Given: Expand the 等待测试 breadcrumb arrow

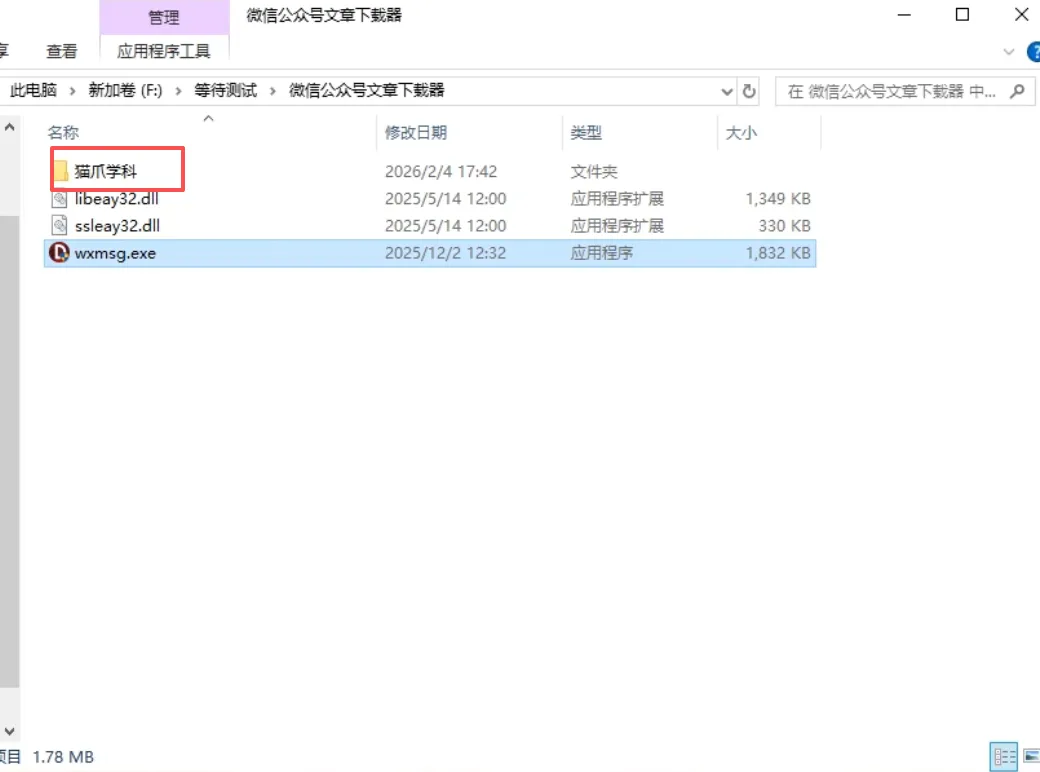Looking at the screenshot, I should pos(272,91).
